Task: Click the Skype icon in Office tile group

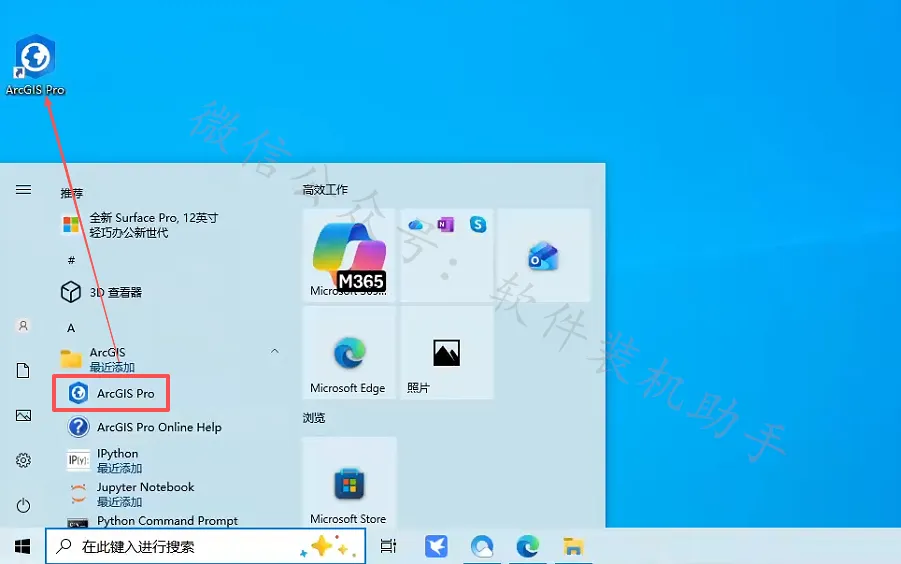Action: click(478, 224)
